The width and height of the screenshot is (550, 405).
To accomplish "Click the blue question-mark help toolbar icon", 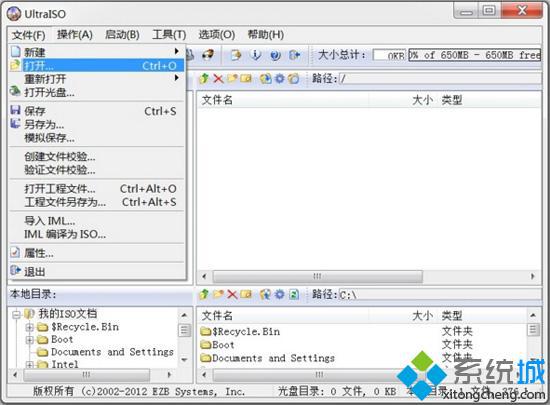I will pyautogui.click(x=275, y=55).
